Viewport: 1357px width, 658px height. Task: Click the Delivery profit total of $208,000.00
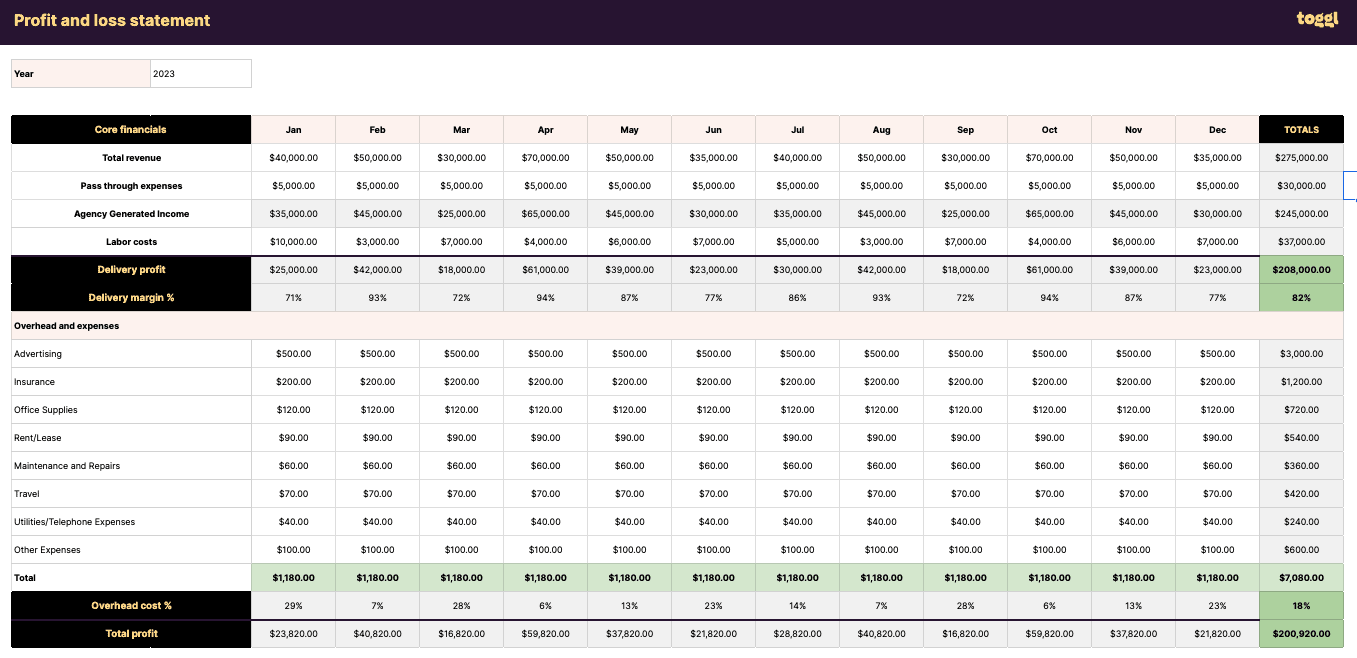(1301, 270)
